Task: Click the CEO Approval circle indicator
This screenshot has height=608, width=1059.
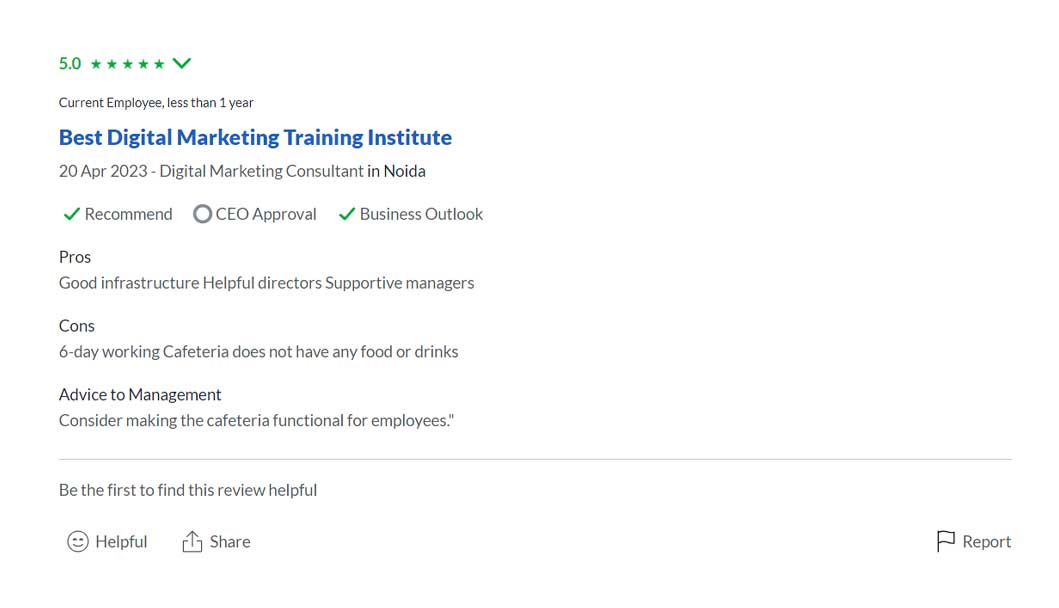Action: click(x=202, y=214)
